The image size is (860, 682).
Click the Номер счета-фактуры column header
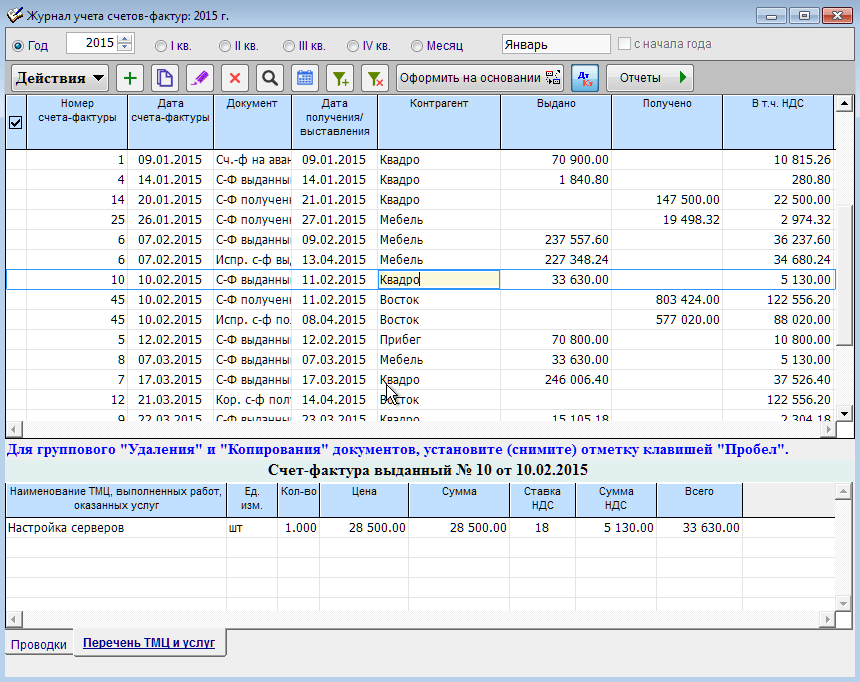[x=77, y=122]
